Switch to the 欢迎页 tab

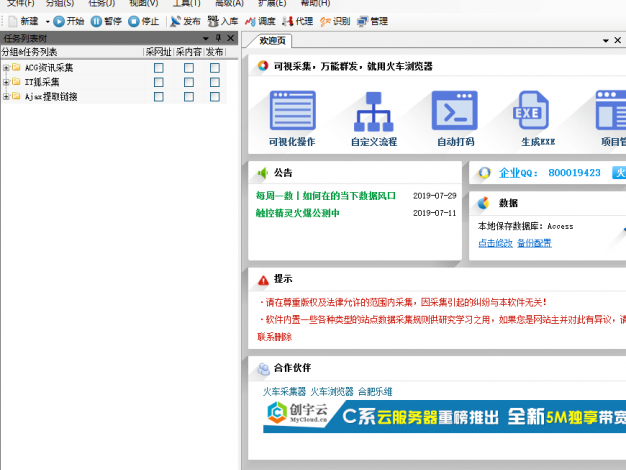point(272,41)
